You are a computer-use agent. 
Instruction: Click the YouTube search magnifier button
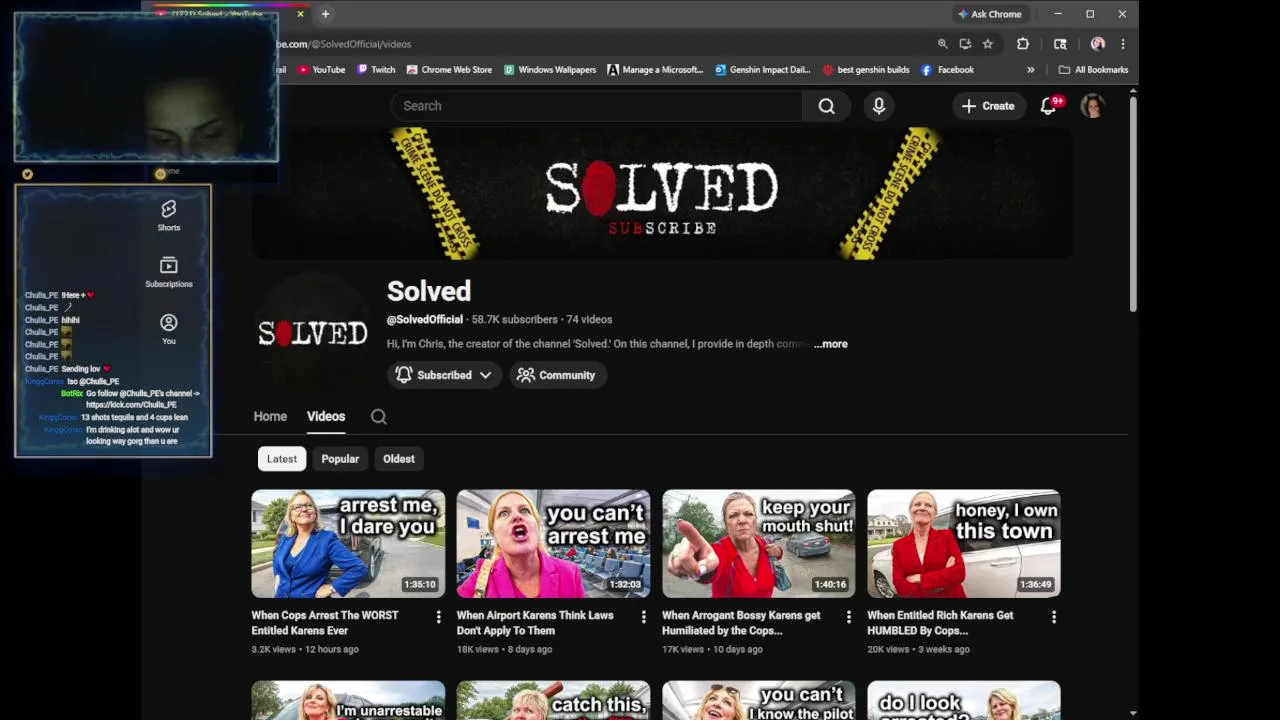click(x=826, y=106)
